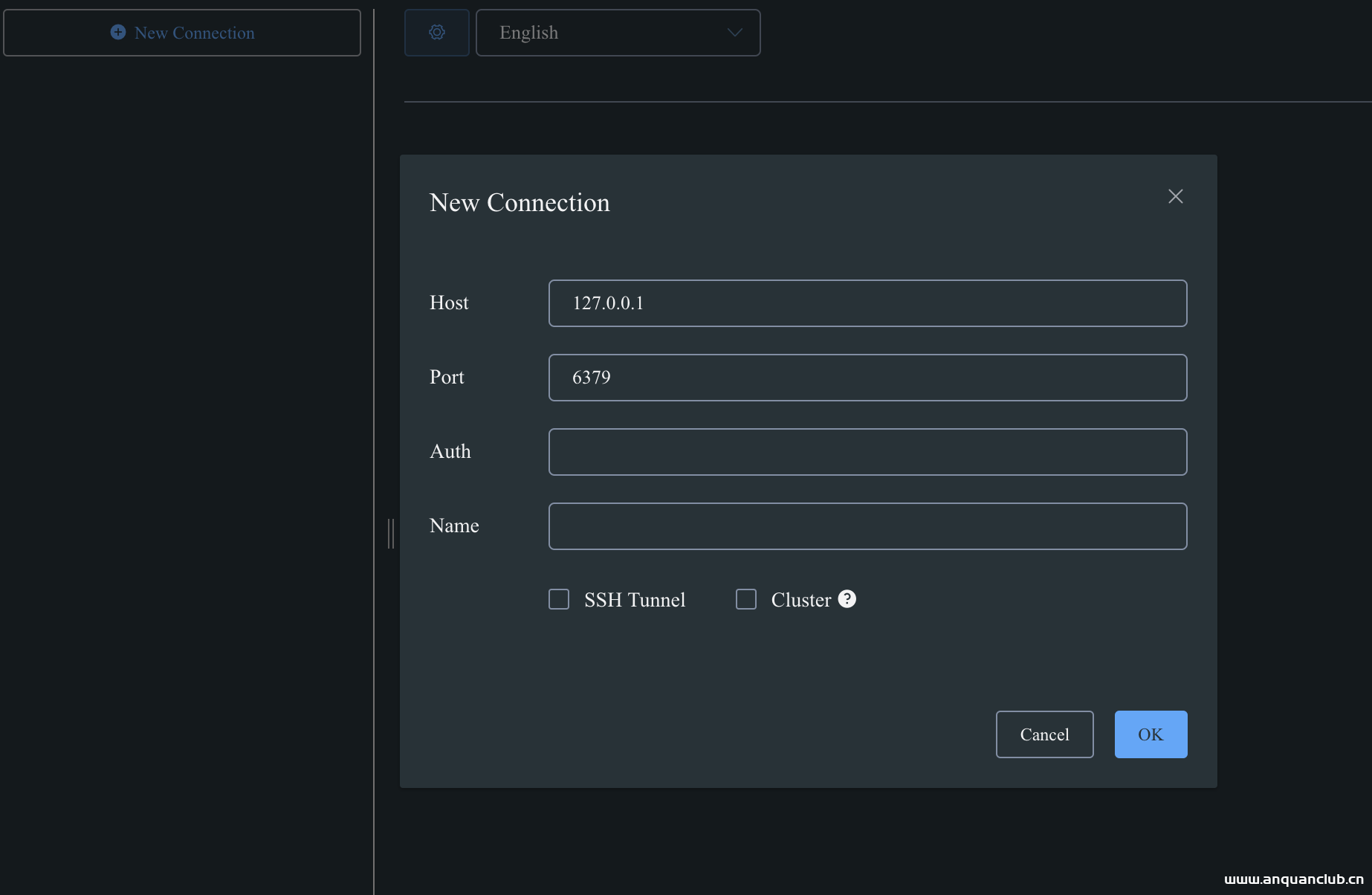The height and width of the screenshot is (895, 1372).
Task: Toggle SSH Tunnel off after enabling
Action: coord(558,599)
